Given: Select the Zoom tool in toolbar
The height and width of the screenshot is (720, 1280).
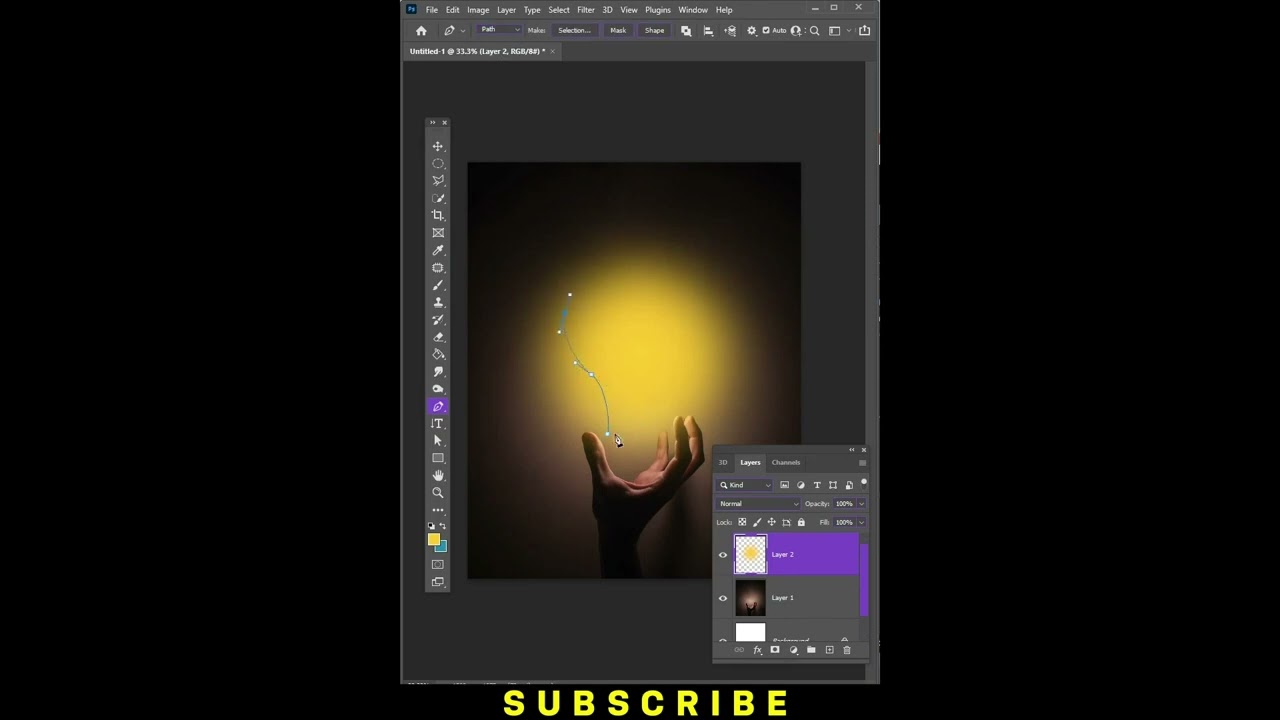Looking at the screenshot, I should coord(437,493).
